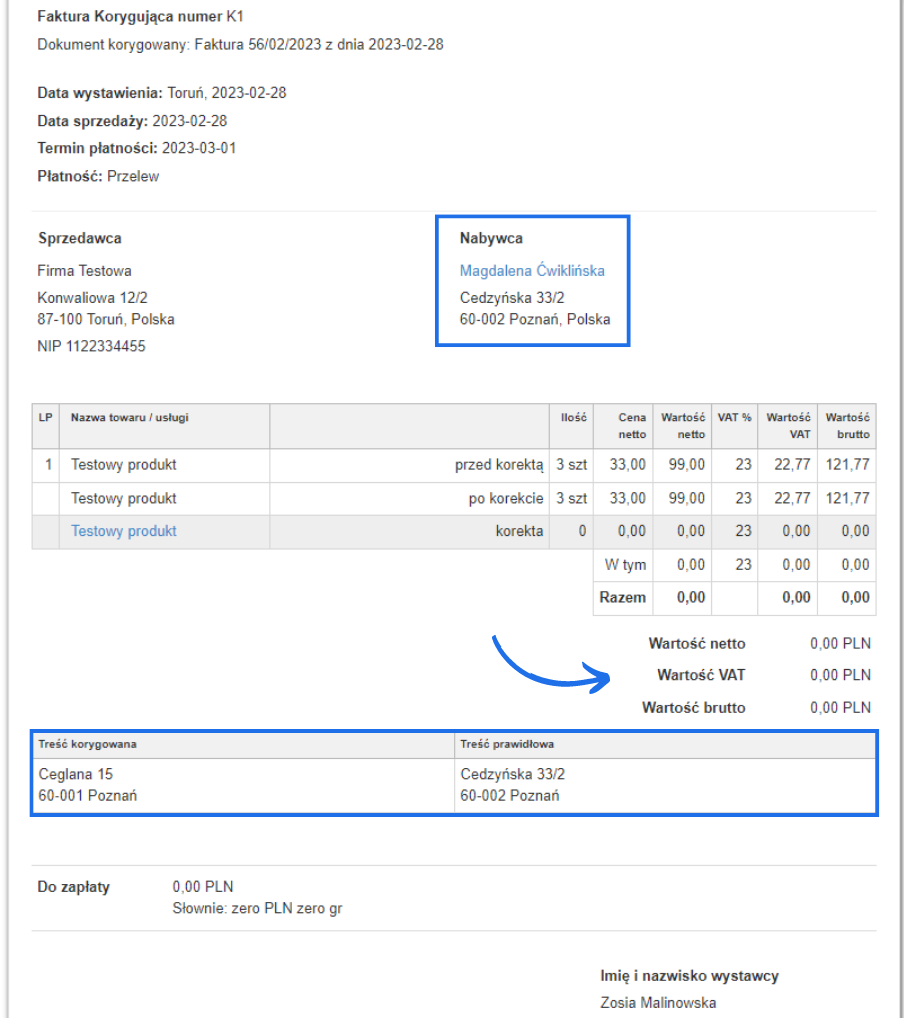
Task: Click the Treść korygowana column header
Action: tap(88, 744)
